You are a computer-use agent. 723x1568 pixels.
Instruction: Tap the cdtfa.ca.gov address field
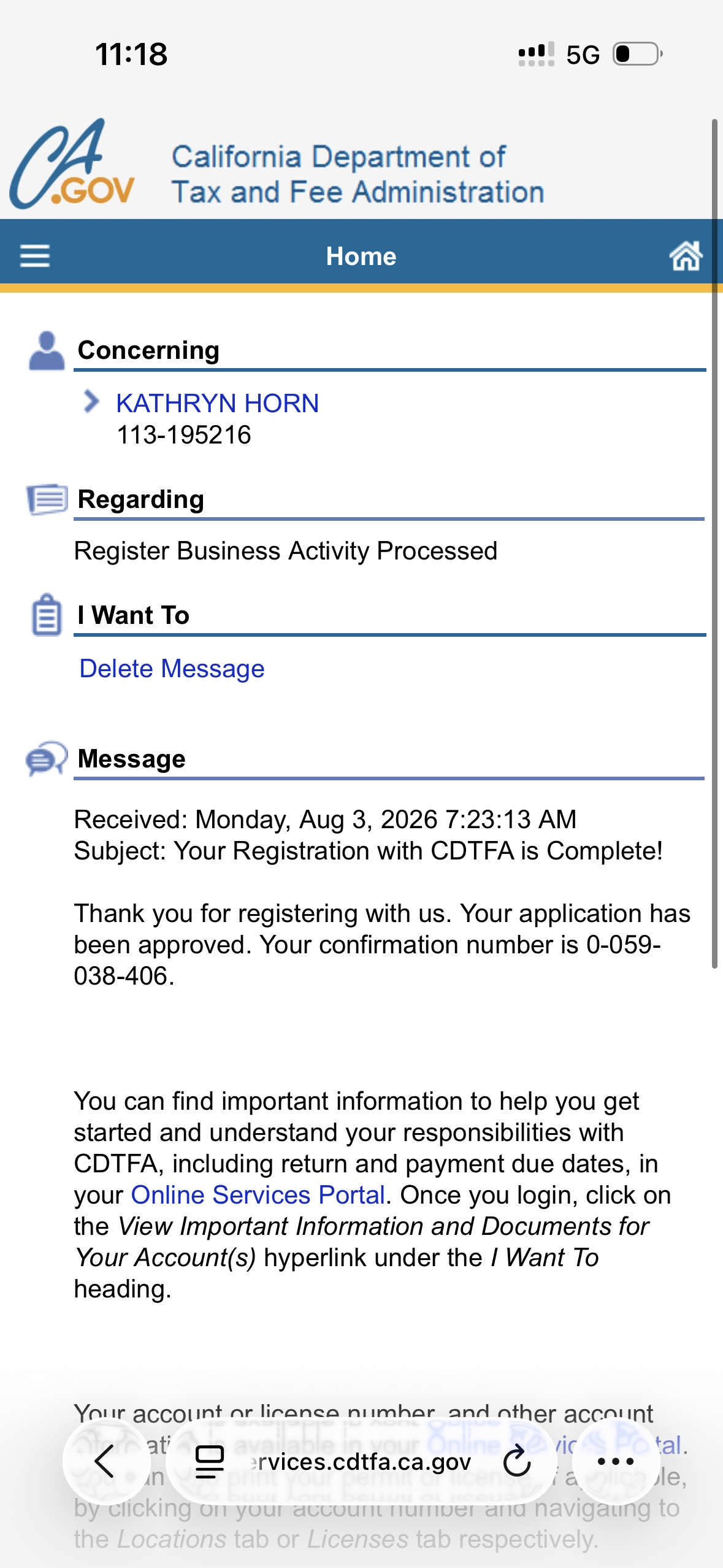[361, 1461]
